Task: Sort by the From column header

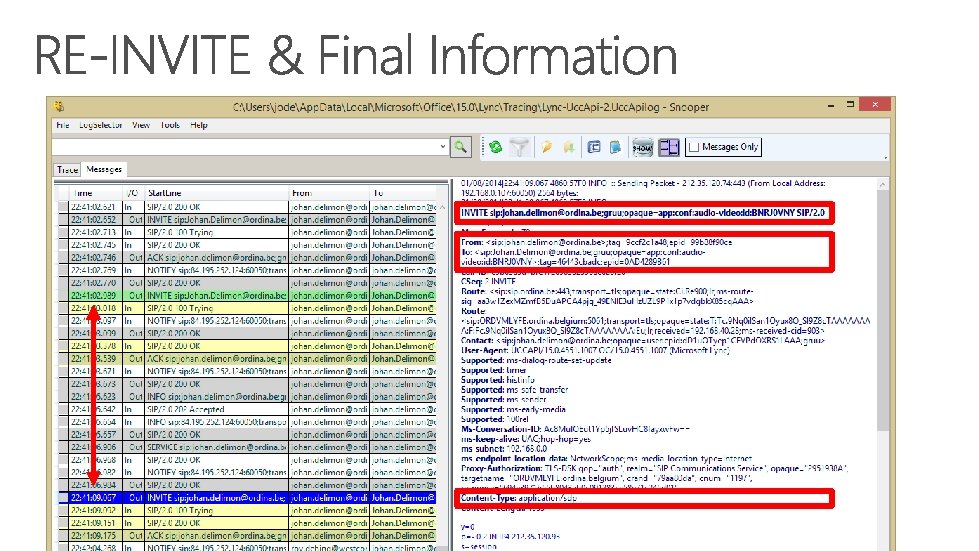Action: (x=328, y=193)
